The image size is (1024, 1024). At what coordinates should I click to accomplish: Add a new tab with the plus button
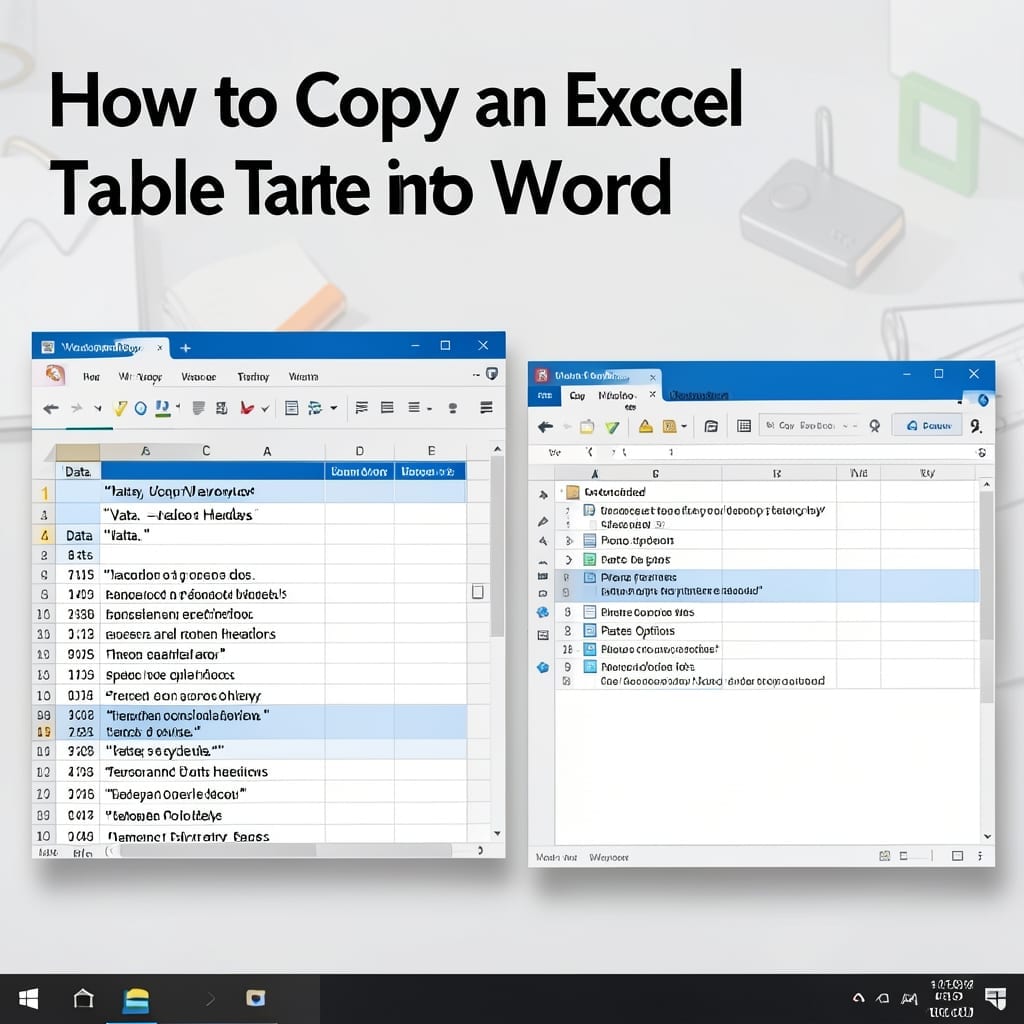(x=185, y=348)
